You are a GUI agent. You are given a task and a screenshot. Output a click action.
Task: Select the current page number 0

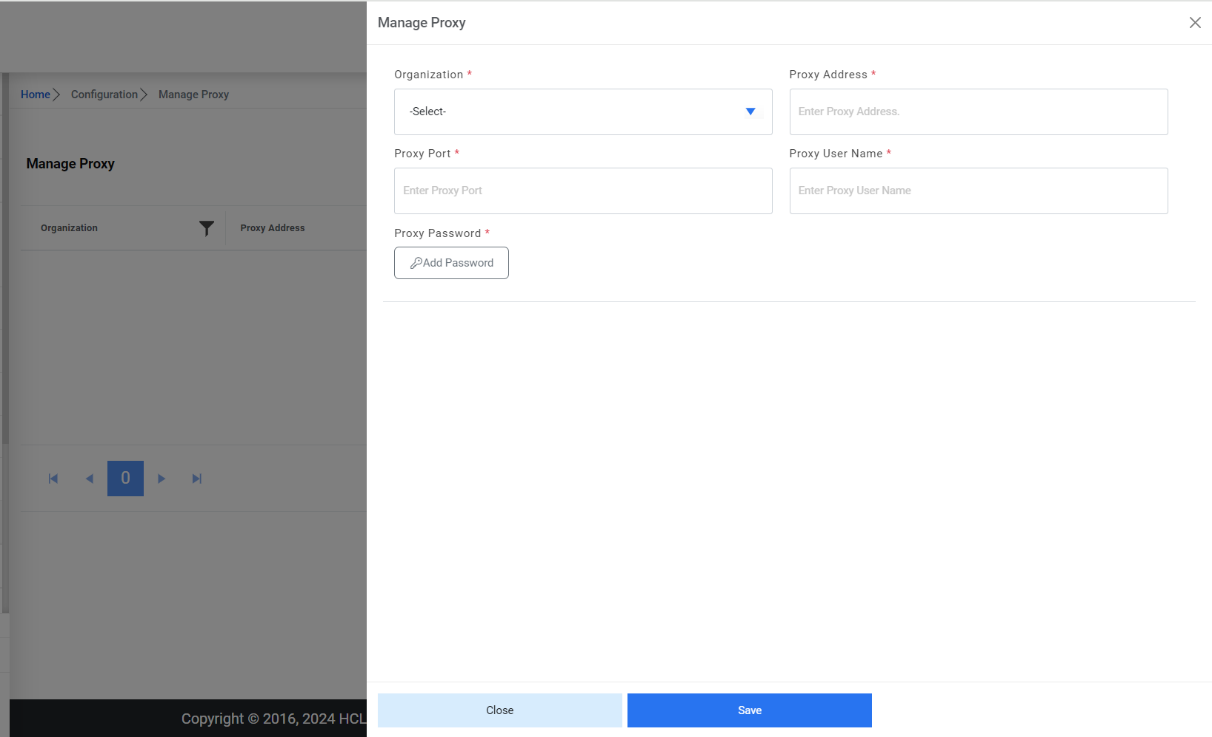tap(125, 479)
